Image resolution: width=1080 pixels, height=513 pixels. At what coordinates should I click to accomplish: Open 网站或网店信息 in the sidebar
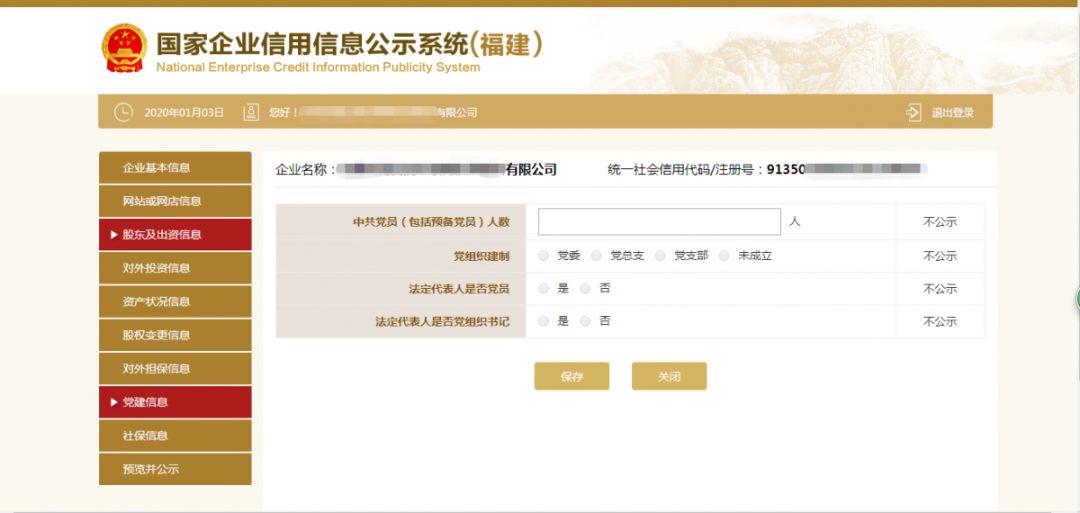pos(175,201)
